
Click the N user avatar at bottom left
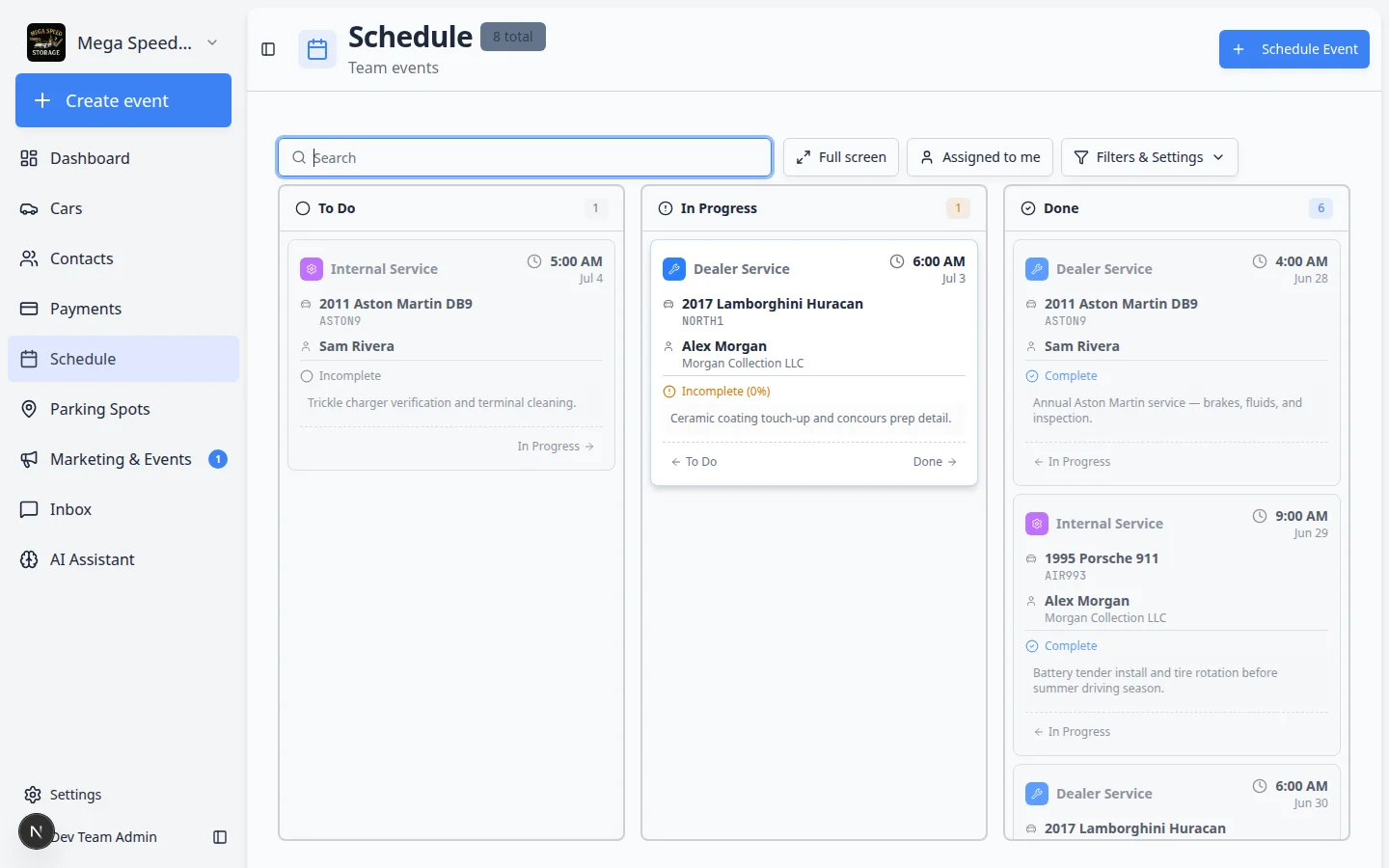[x=37, y=831]
